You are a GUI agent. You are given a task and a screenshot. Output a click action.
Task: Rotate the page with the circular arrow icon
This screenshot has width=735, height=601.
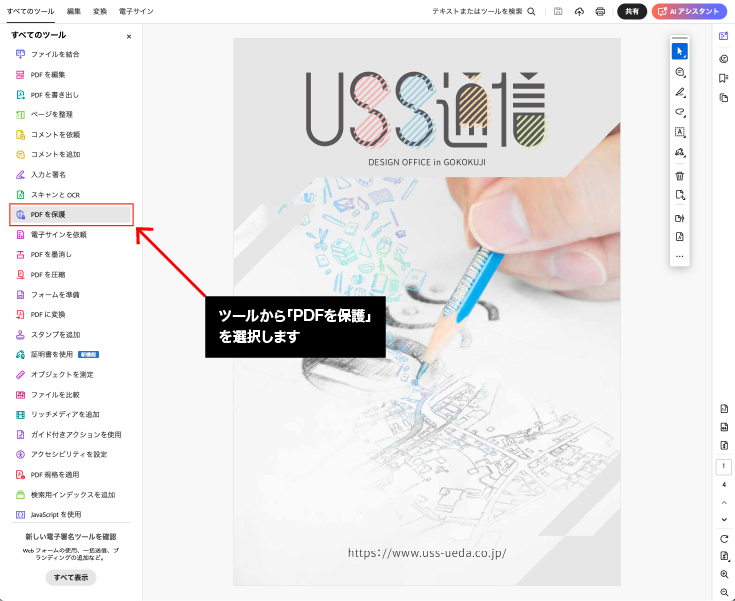point(724,539)
